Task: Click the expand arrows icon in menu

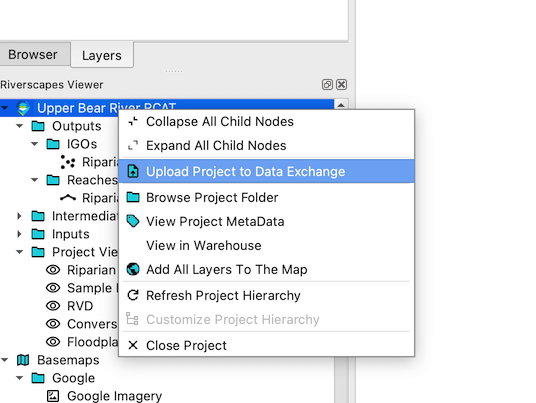Action: (x=133, y=145)
